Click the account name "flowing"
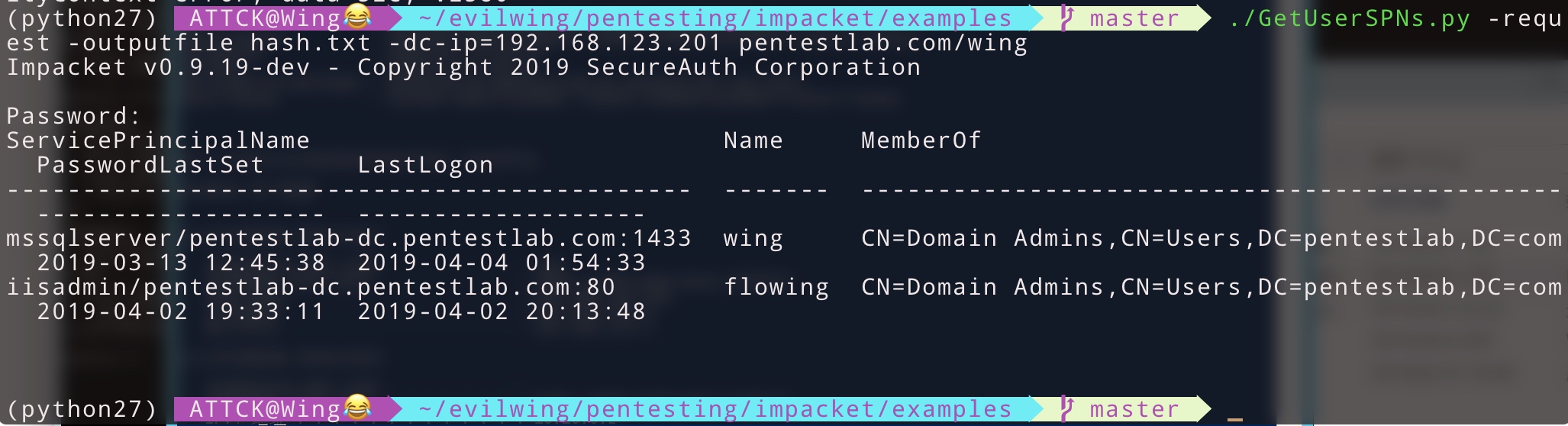 pos(776,287)
